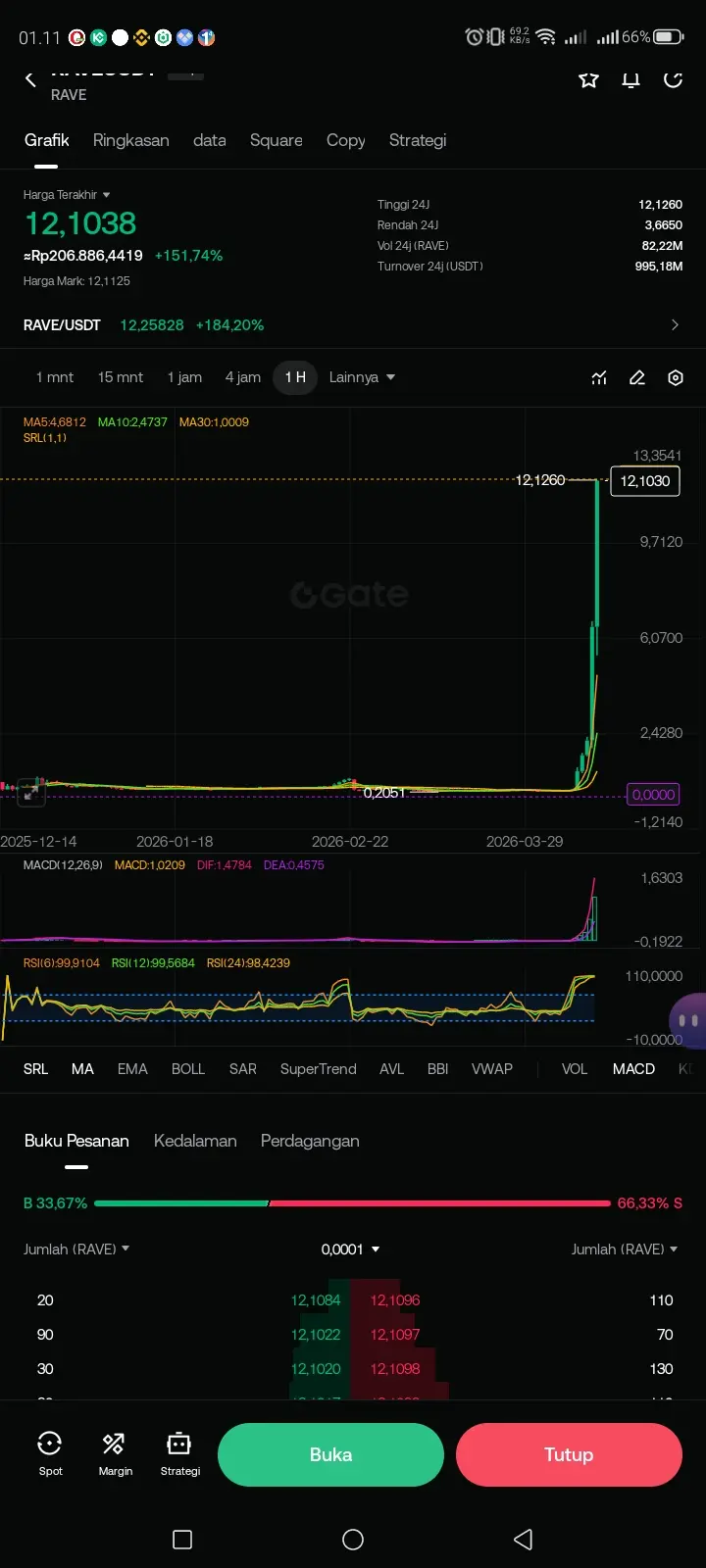Toggle BBI indicator
The width and height of the screenshot is (706, 1568).
[437, 1069]
